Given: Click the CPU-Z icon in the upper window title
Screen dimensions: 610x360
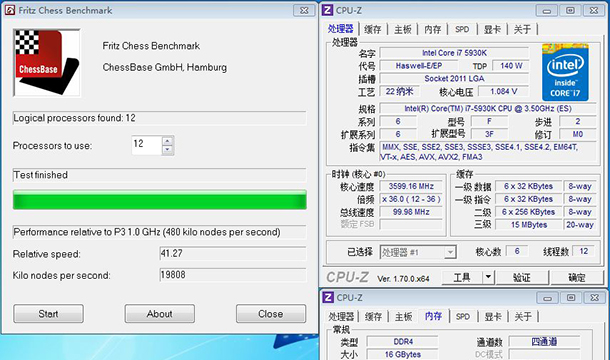Looking at the screenshot, I should point(328,10).
